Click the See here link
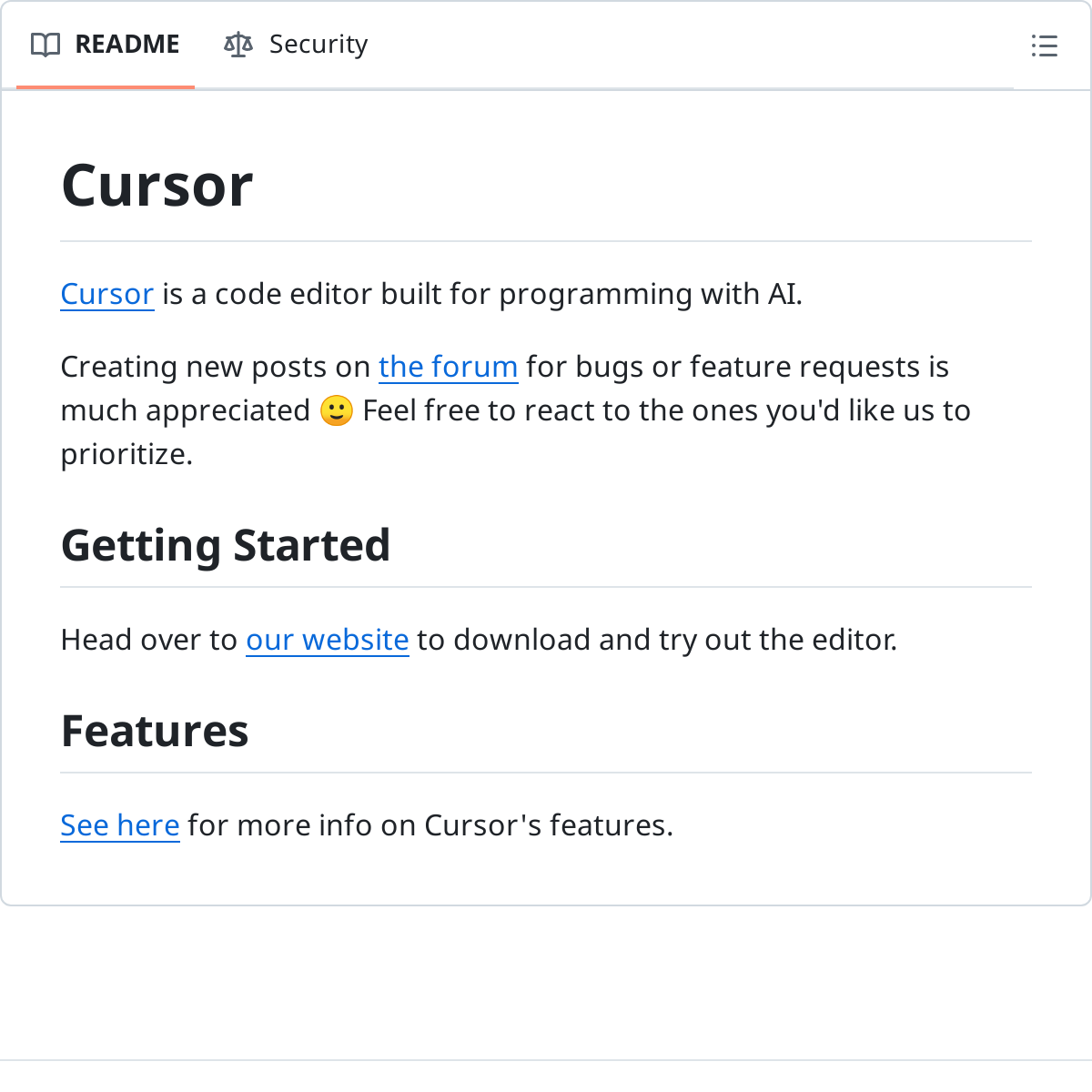 pyautogui.click(x=120, y=825)
